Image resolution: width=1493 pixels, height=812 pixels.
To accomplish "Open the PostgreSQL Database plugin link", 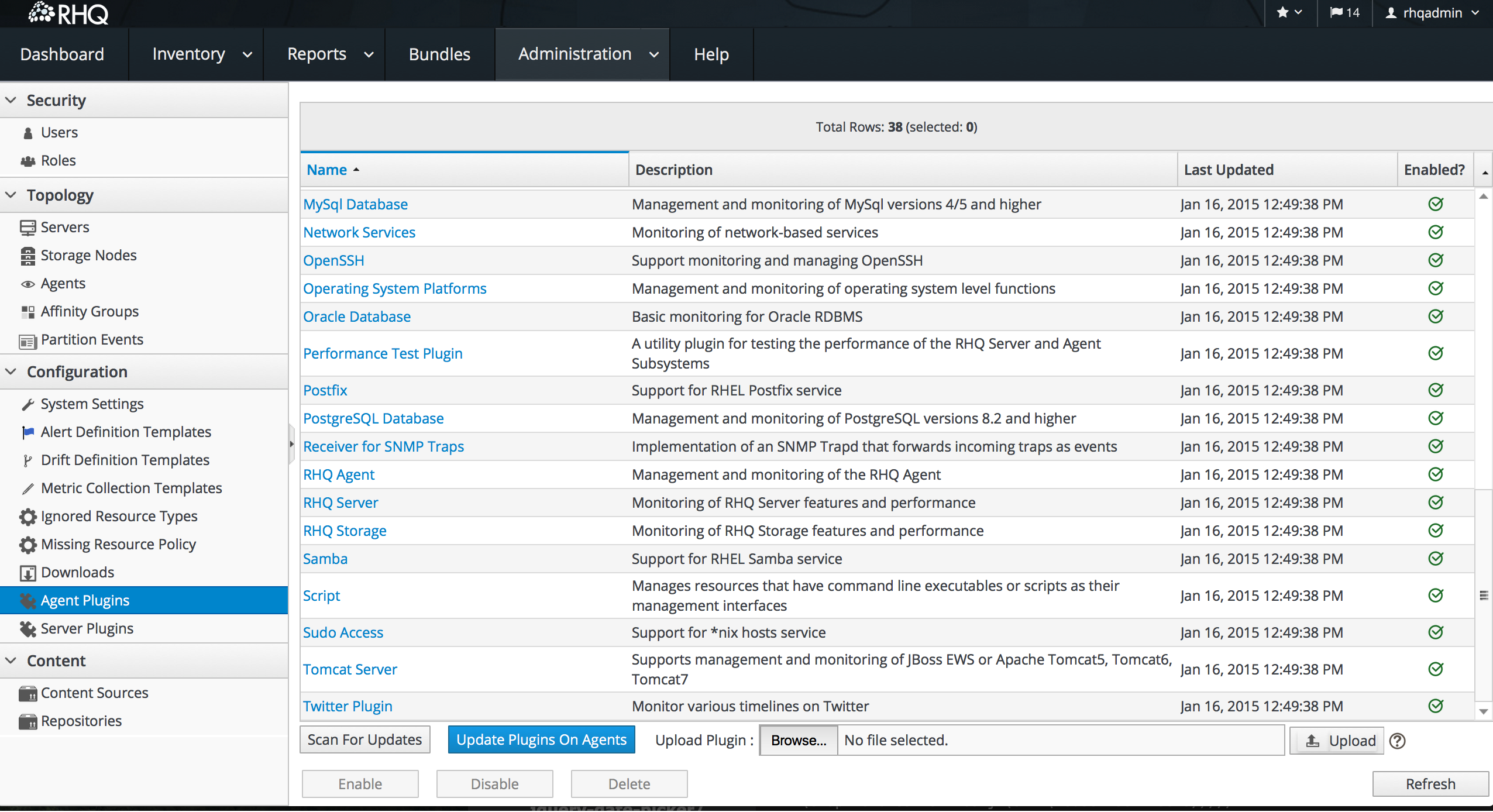I will coord(373,418).
